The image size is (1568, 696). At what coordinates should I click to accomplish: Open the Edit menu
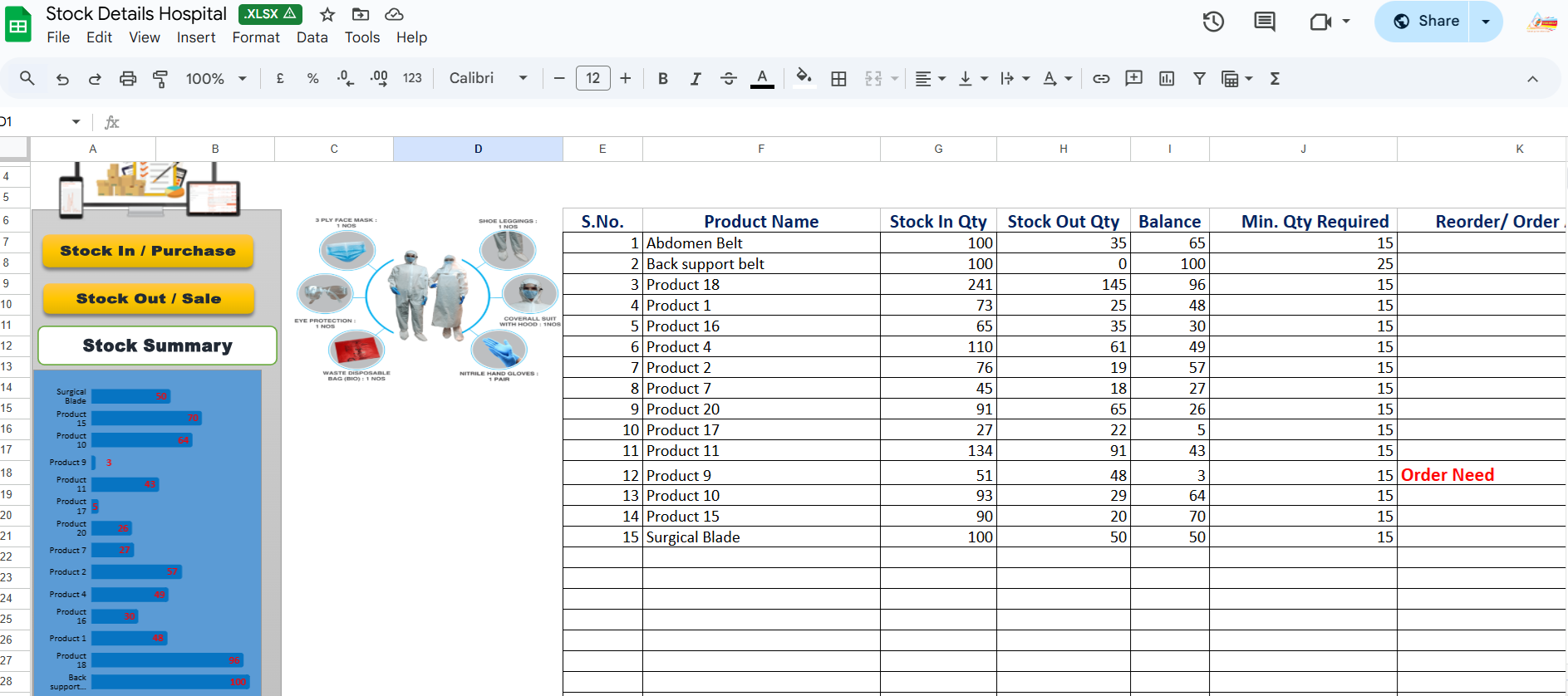click(x=99, y=37)
